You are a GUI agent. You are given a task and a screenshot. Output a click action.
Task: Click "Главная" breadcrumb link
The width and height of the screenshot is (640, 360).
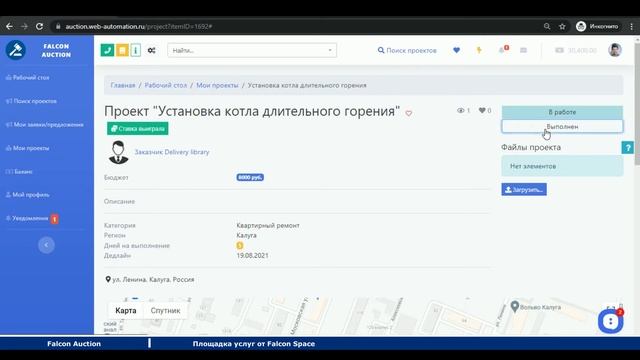point(123,85)
